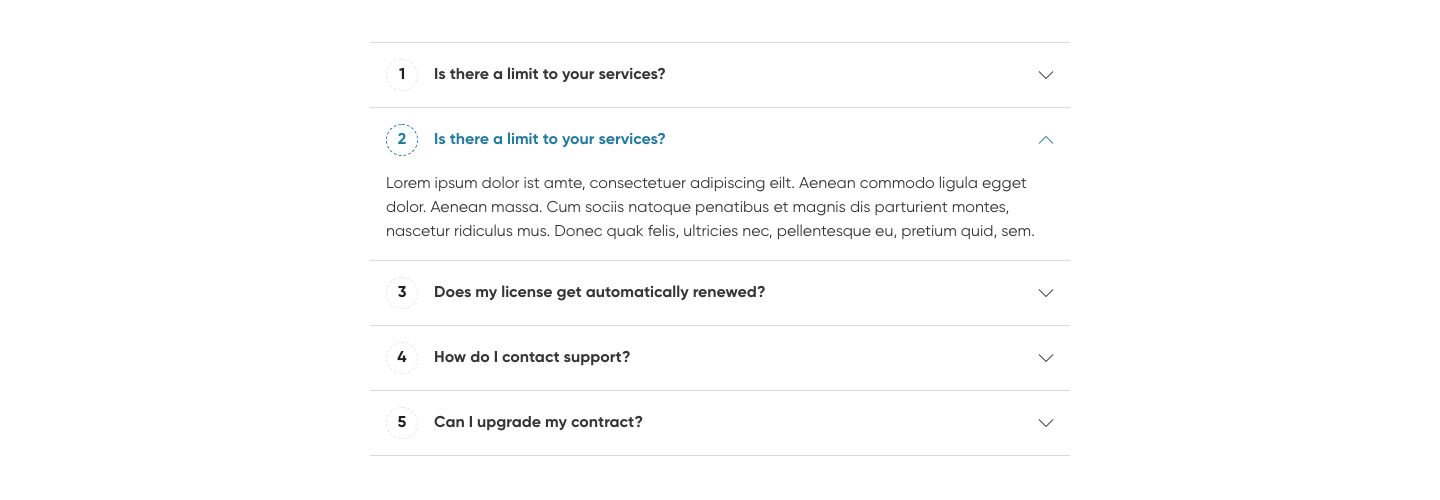
Task: Click the answer line starting 'nascetur ridiculus mus'
Action: pyautogui.click(x=710, y=232)
